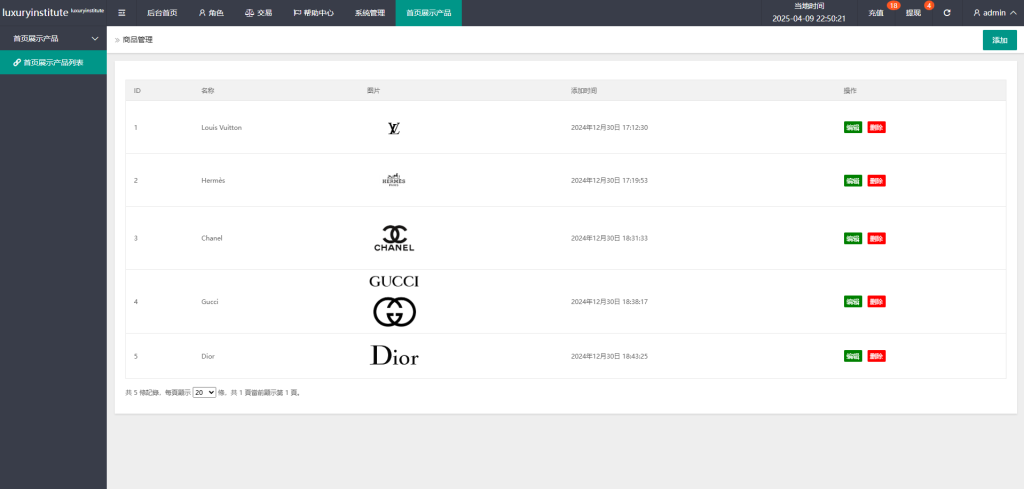The image size is (1024, 489).
Task: Click the current time display 2025-04-09 22:50:21
Action: click(809, 18)
